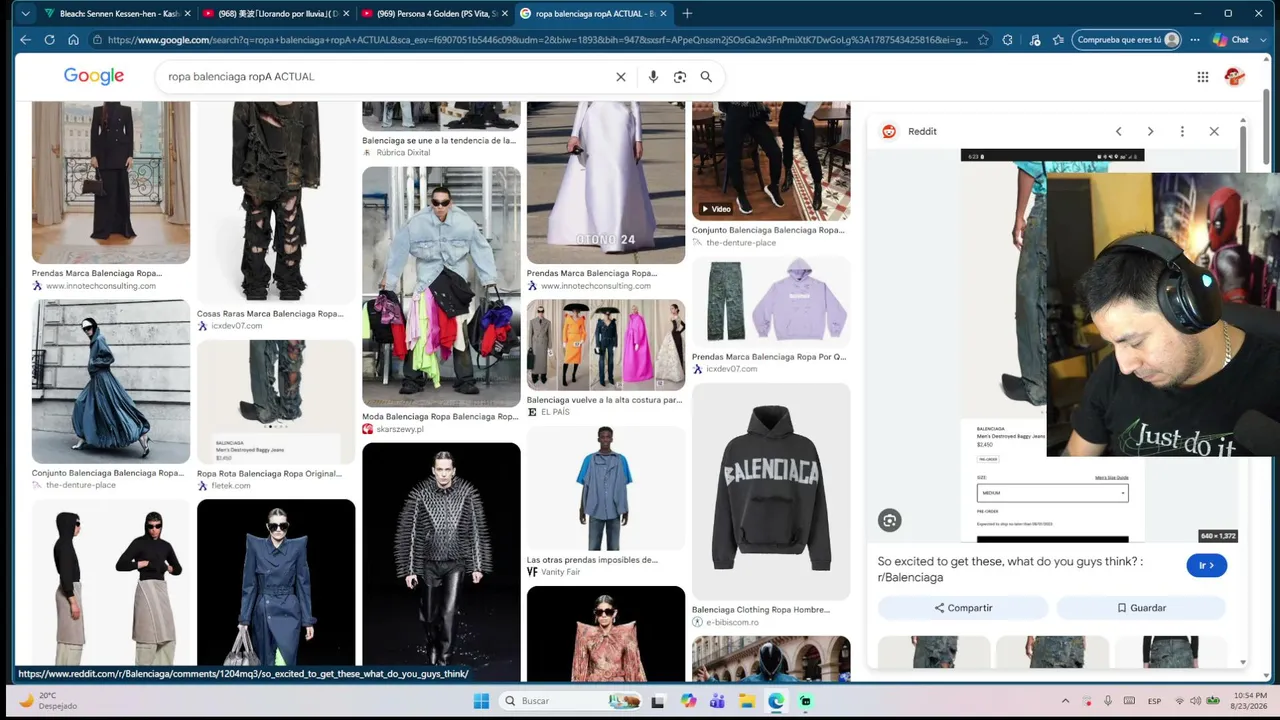Open File Explorer from the taskbar
The height and width of the screenshot is (720, 1280).
coord(747,701)
